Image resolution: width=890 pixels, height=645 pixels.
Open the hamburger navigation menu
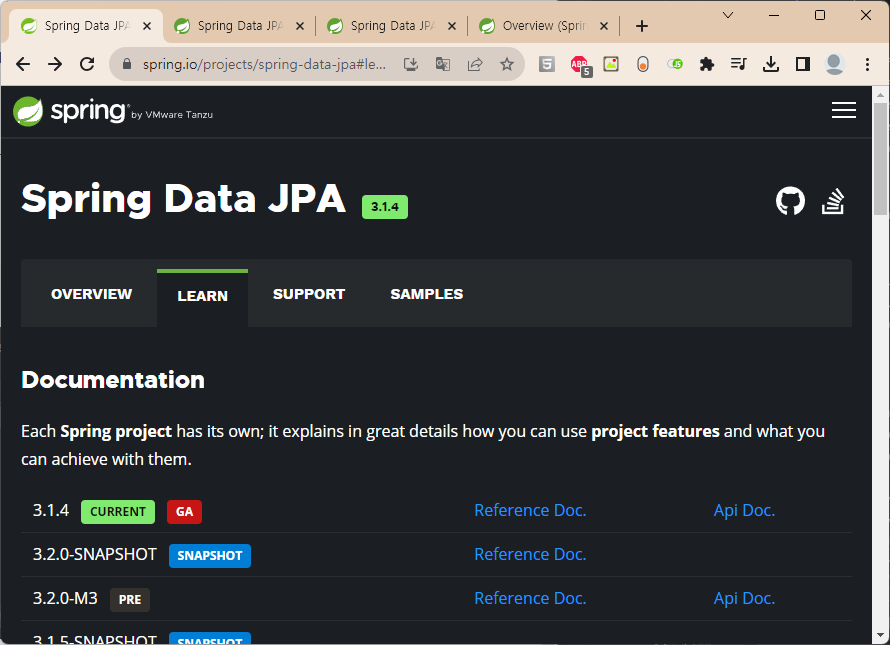click(x=843, y=110)
